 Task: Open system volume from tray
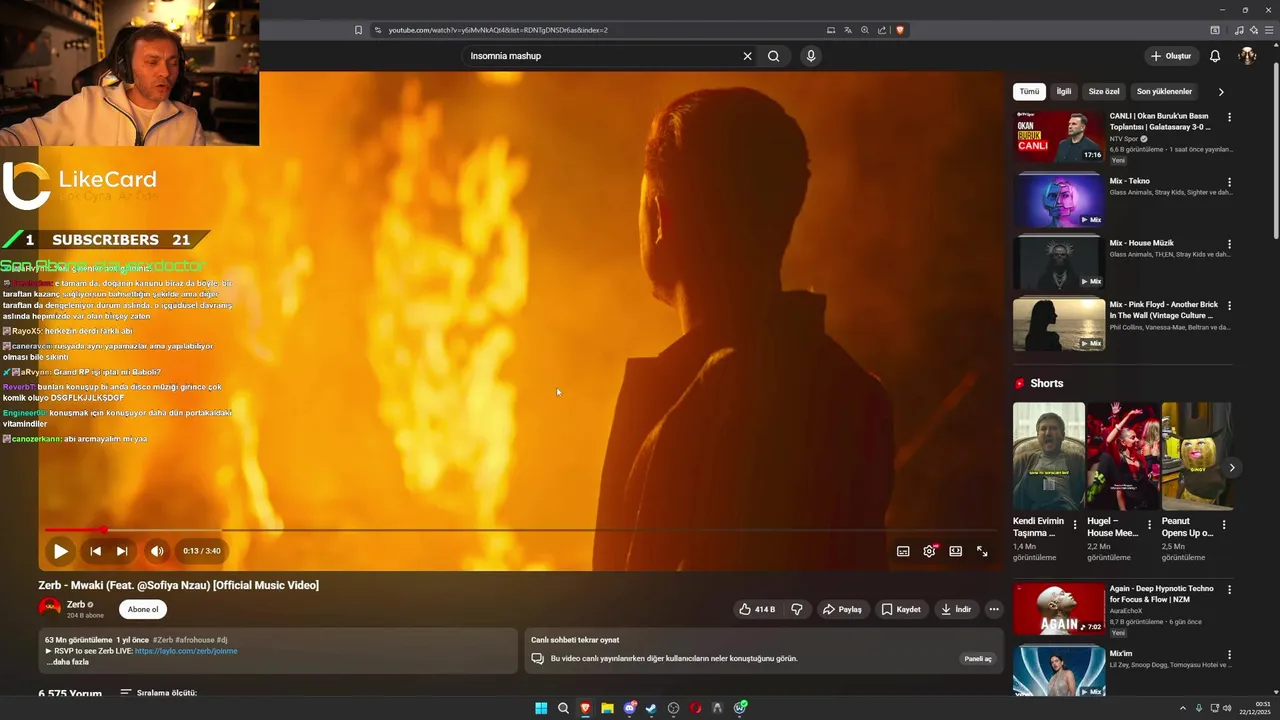[x=1228, y=708]
